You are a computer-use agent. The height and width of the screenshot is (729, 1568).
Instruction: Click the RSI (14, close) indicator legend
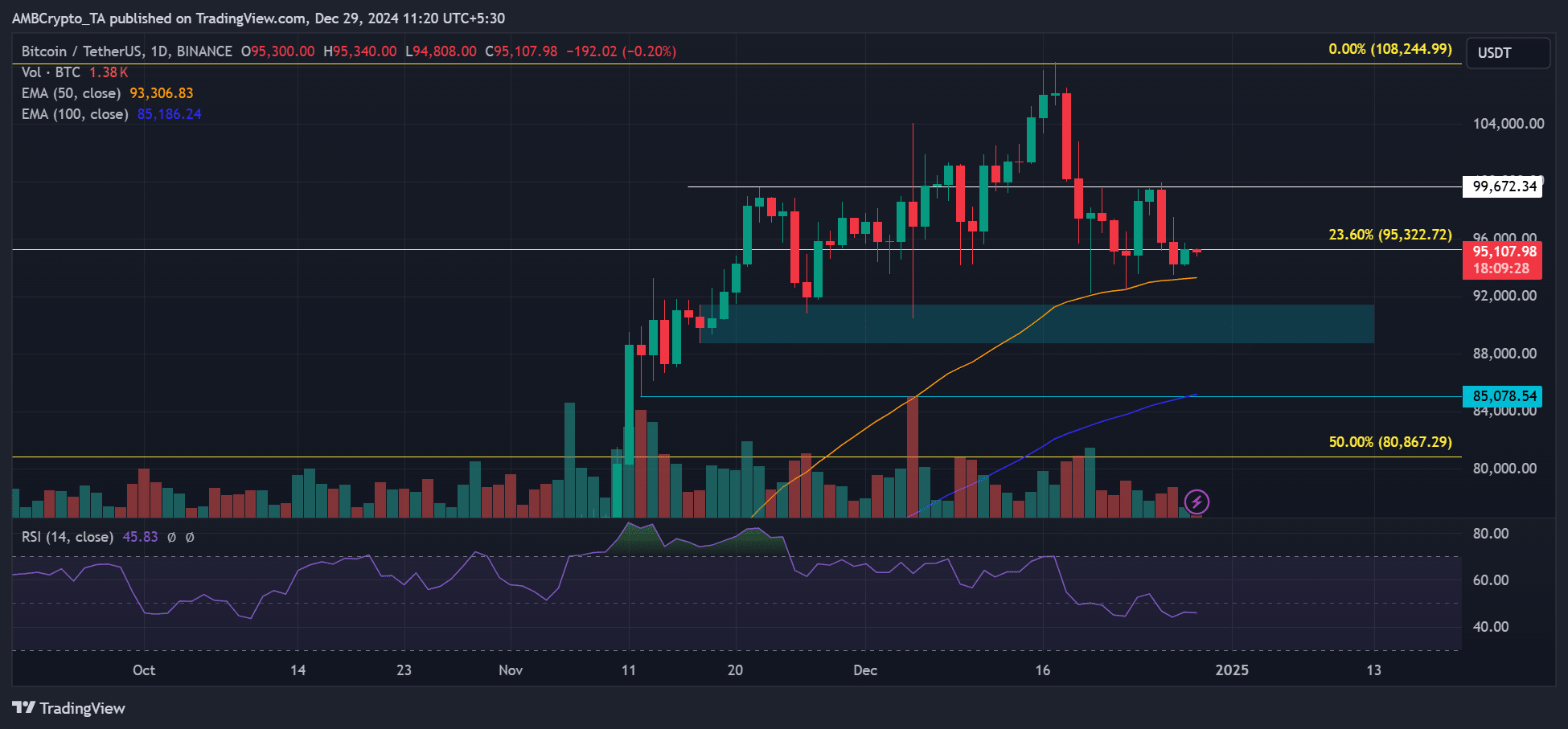pos(68,537)
